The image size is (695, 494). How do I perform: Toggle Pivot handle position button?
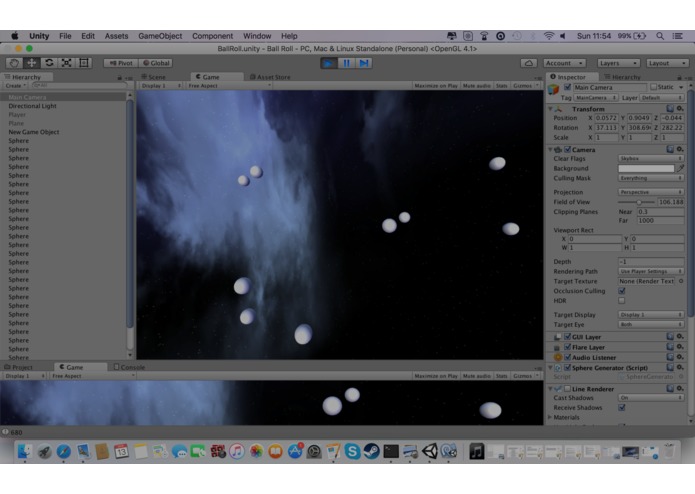coord(121,63)
